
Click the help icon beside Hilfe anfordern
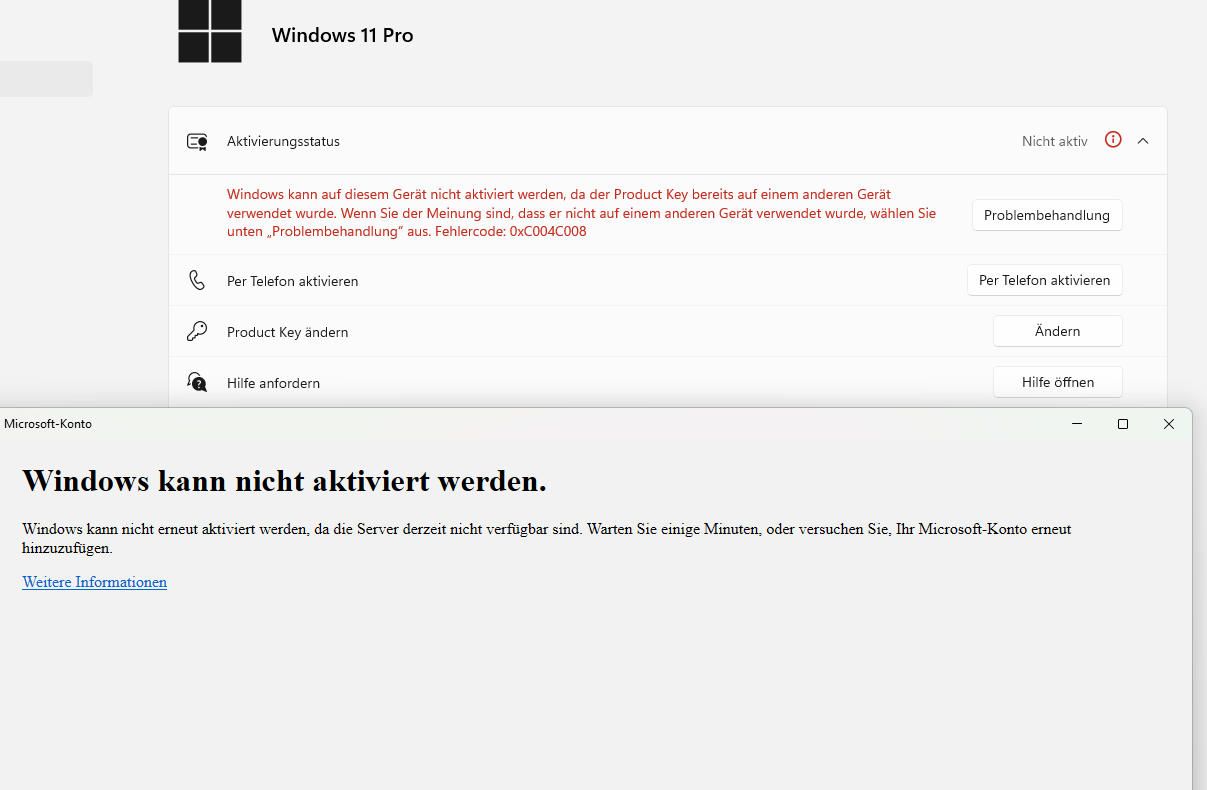pos(197,382)
